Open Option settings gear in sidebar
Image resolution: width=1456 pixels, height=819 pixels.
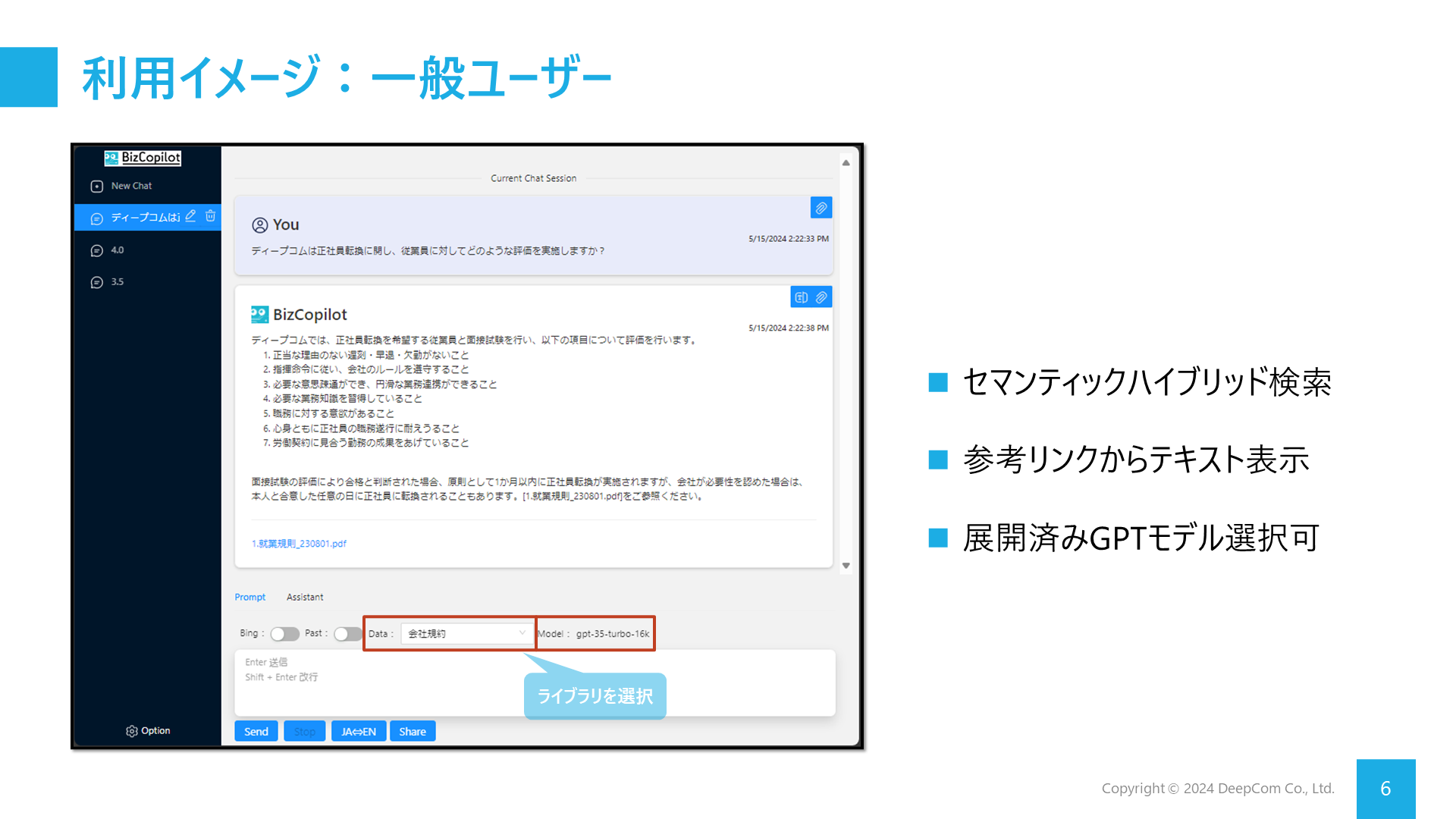click(132, 731)
